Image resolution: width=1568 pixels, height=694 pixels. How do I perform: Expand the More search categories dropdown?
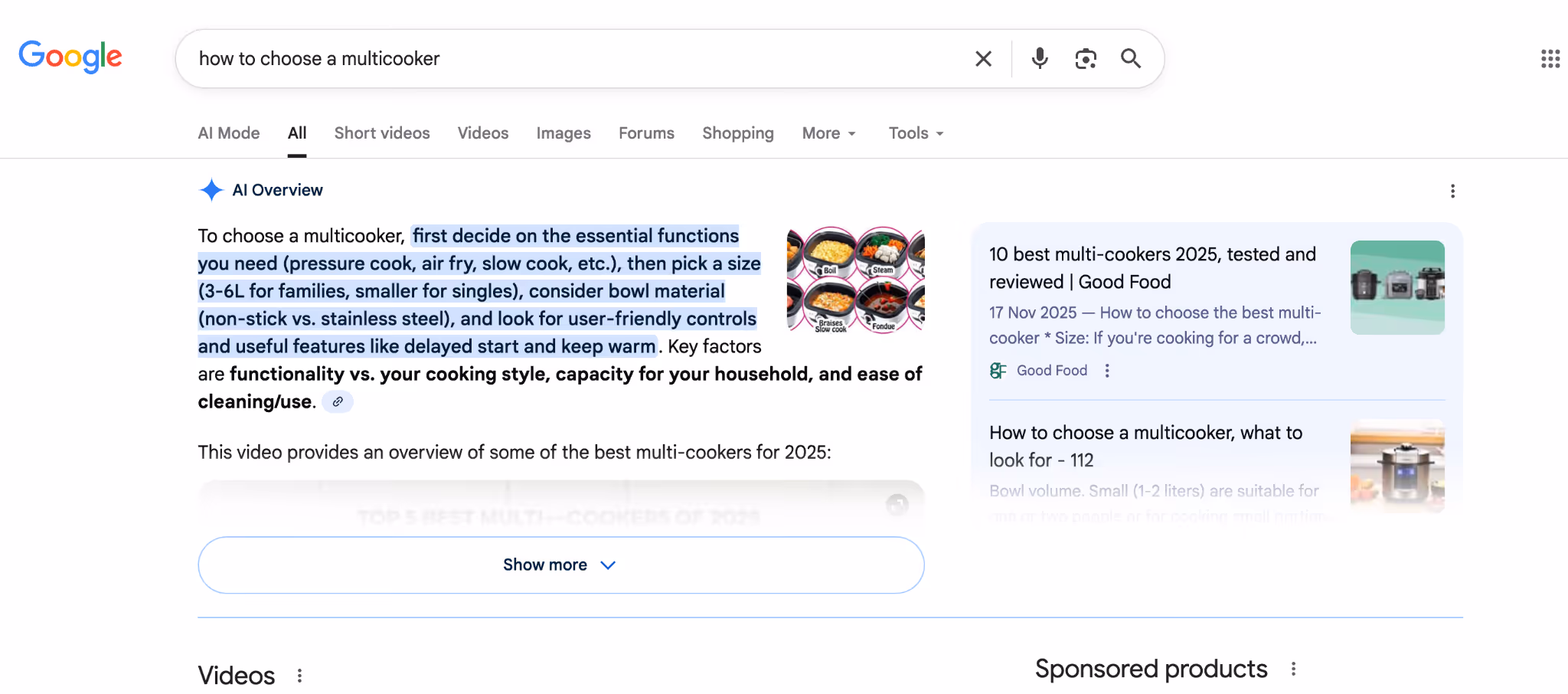828,133
